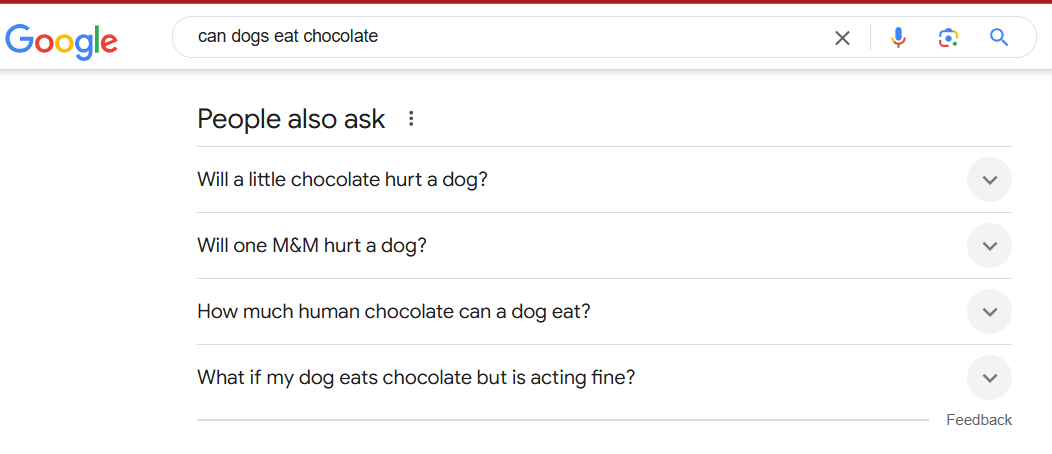Click empty space in search bar after the query
1052x454 pixels.
[x=600, y=37]
